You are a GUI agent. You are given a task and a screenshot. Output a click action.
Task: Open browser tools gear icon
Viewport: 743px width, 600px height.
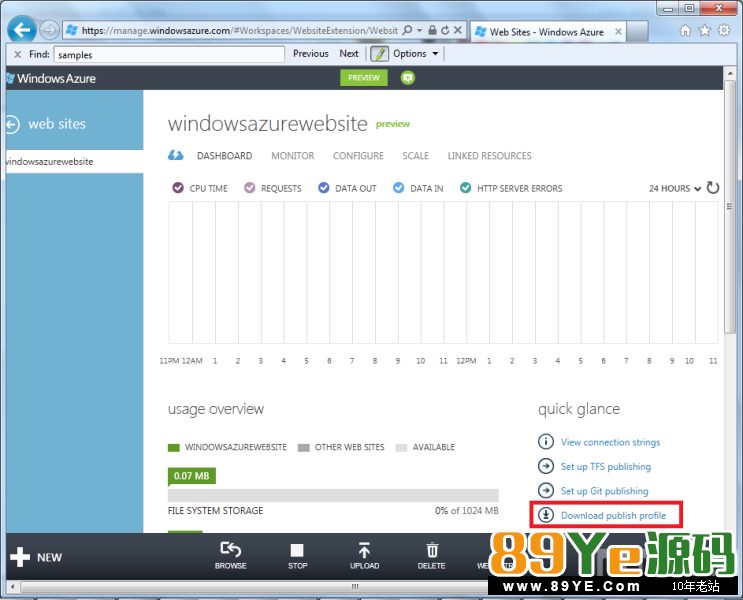[725, 31]
